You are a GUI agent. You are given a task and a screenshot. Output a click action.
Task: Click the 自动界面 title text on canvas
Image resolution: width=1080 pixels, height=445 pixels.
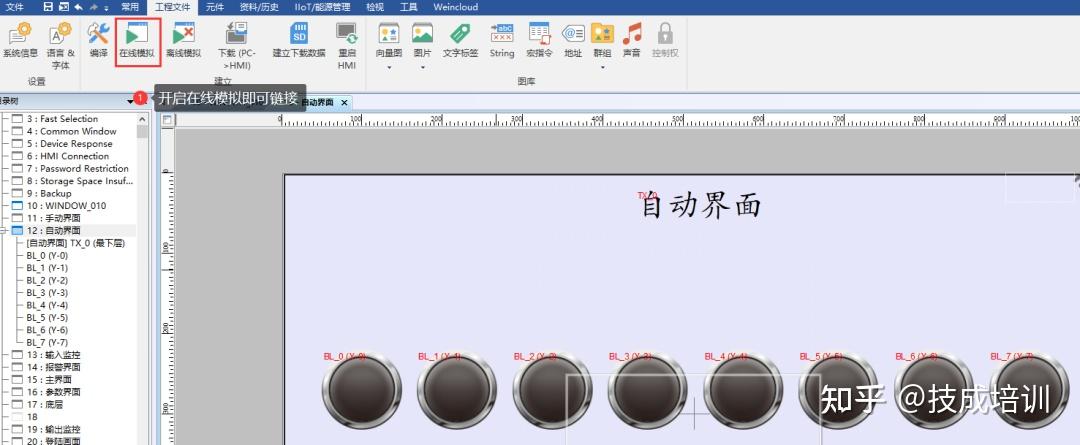(700, 205)
